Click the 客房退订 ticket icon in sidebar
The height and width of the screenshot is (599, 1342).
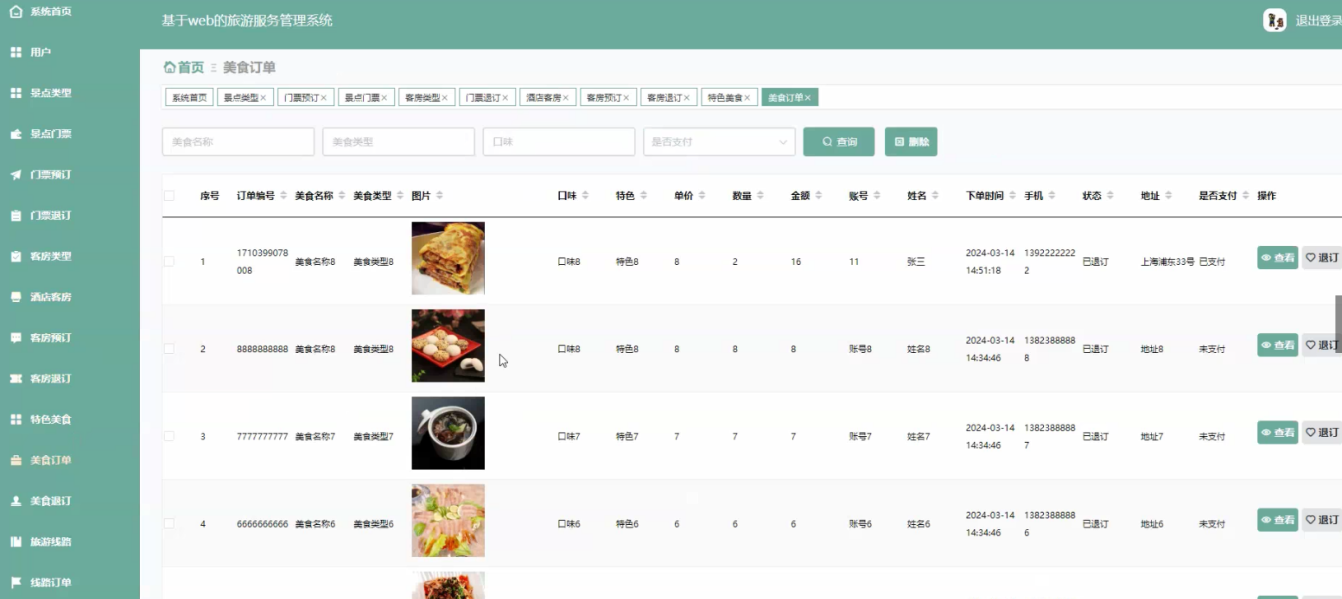point(16,379)
